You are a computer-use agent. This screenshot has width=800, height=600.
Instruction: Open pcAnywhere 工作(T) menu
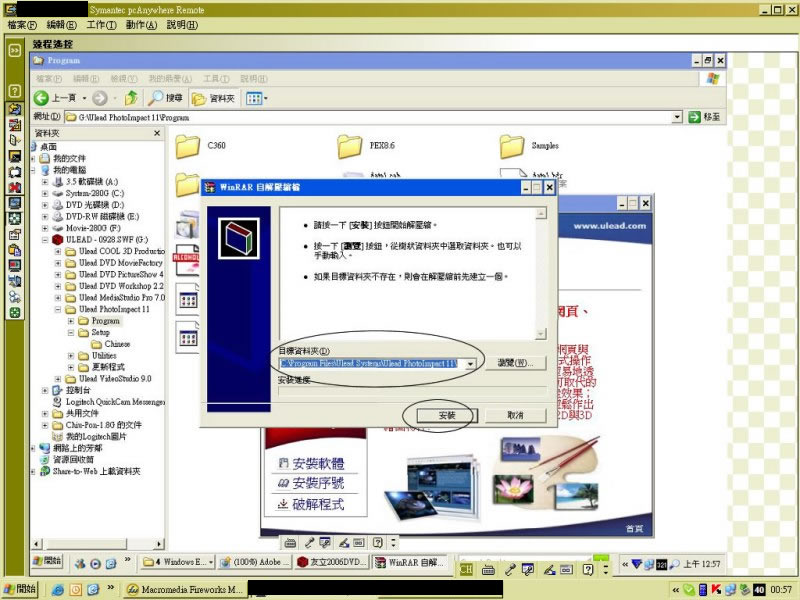pyautogui.click(x=101, y=24)
